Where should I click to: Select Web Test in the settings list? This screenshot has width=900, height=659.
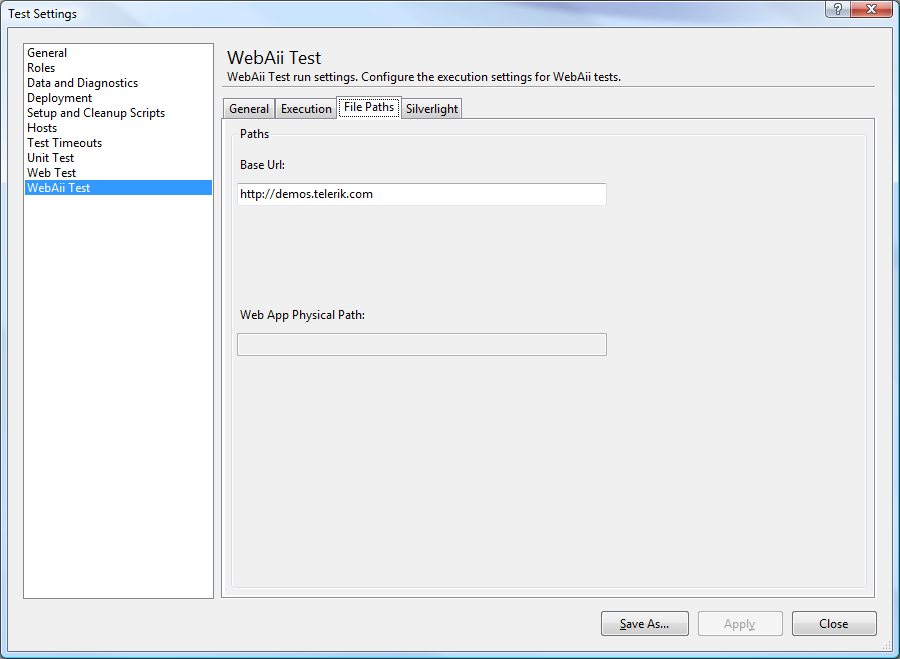[x=51, y=173]
